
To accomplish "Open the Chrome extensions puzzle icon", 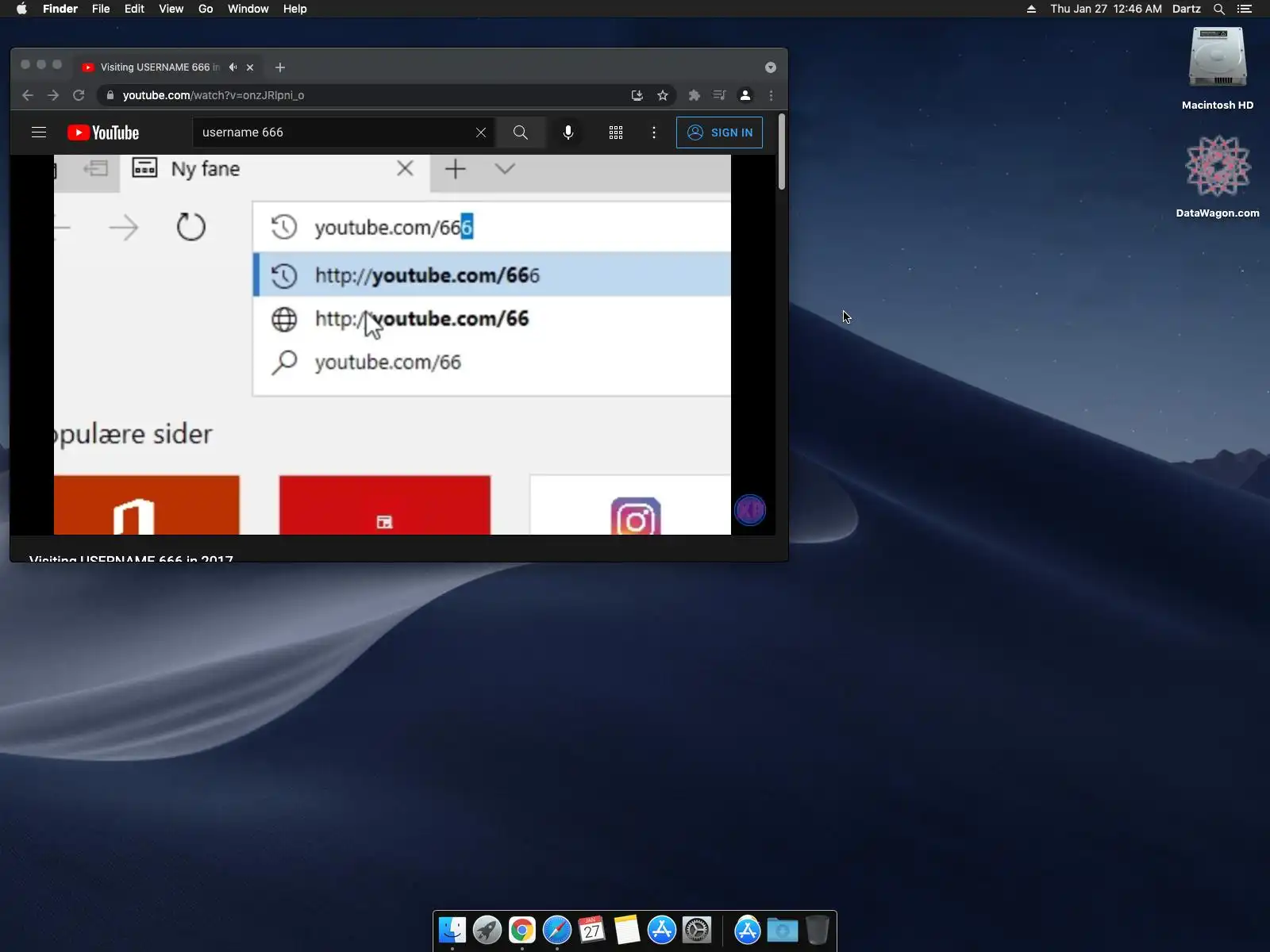I will 695,95.
